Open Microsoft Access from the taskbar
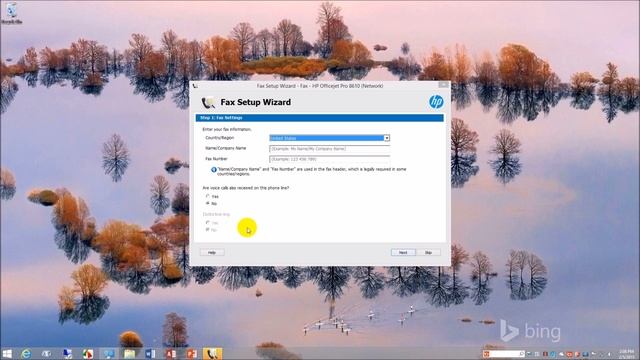The width and height of the screenshot is (640, 360). [171, 353]
